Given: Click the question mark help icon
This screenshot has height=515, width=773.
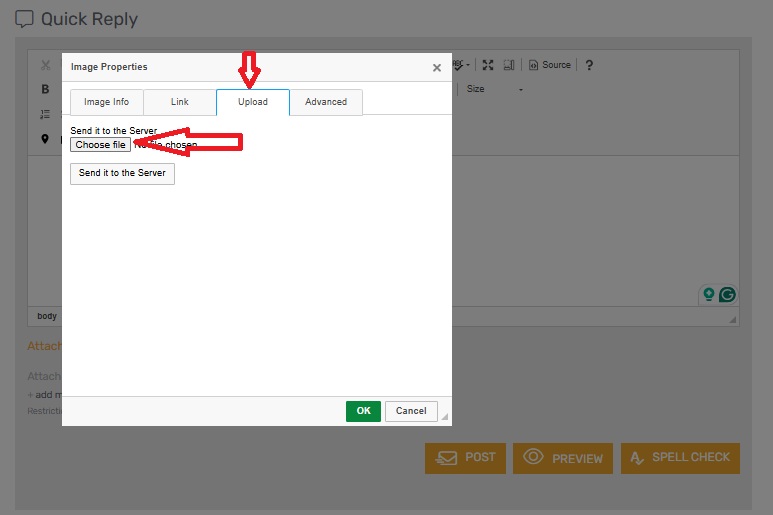Looking at the screenshot, I should 589,65.
